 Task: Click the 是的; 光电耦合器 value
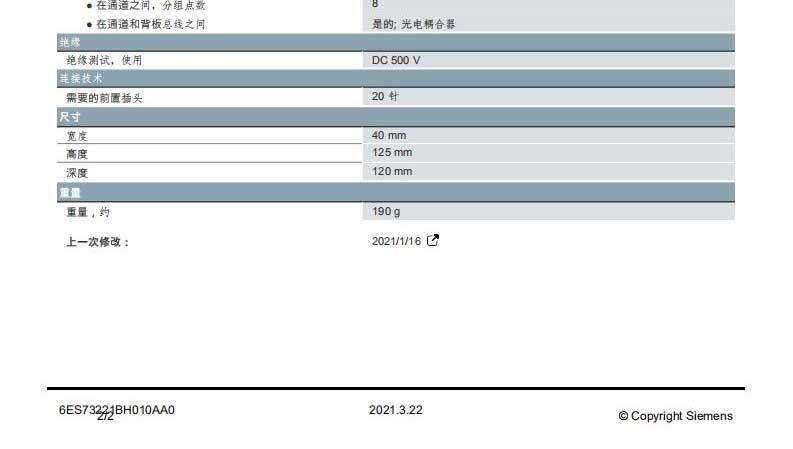[413, 23]
